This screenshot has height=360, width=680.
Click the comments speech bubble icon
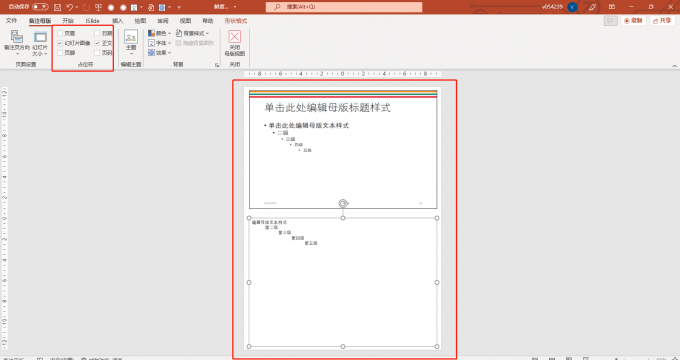tap(611, 20)
